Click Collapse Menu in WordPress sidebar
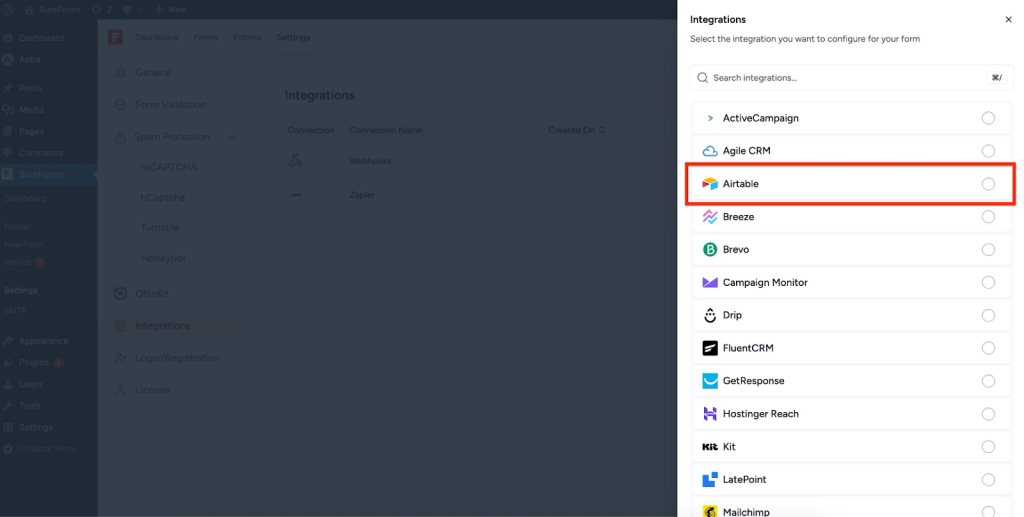 point(47,448)
